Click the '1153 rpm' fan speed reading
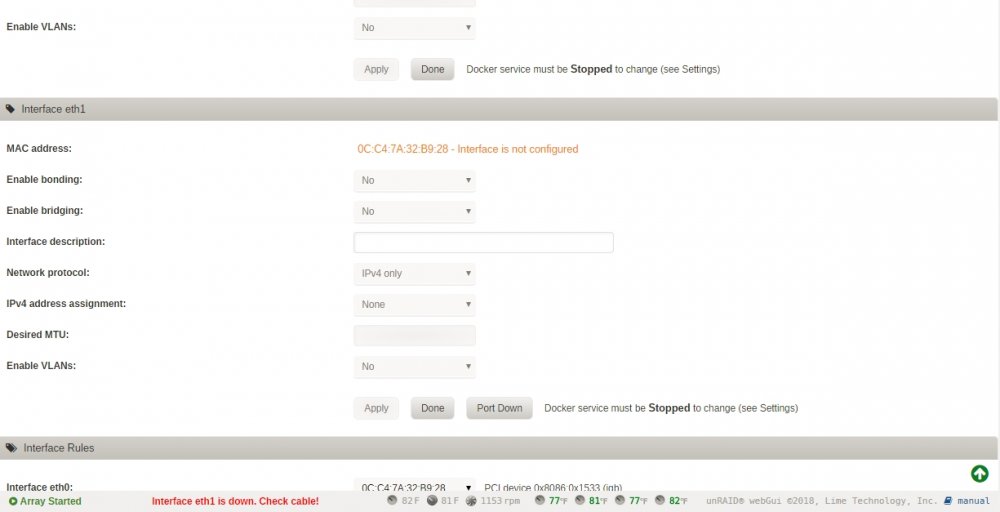 pyautogui.click(x=500, y=501)
